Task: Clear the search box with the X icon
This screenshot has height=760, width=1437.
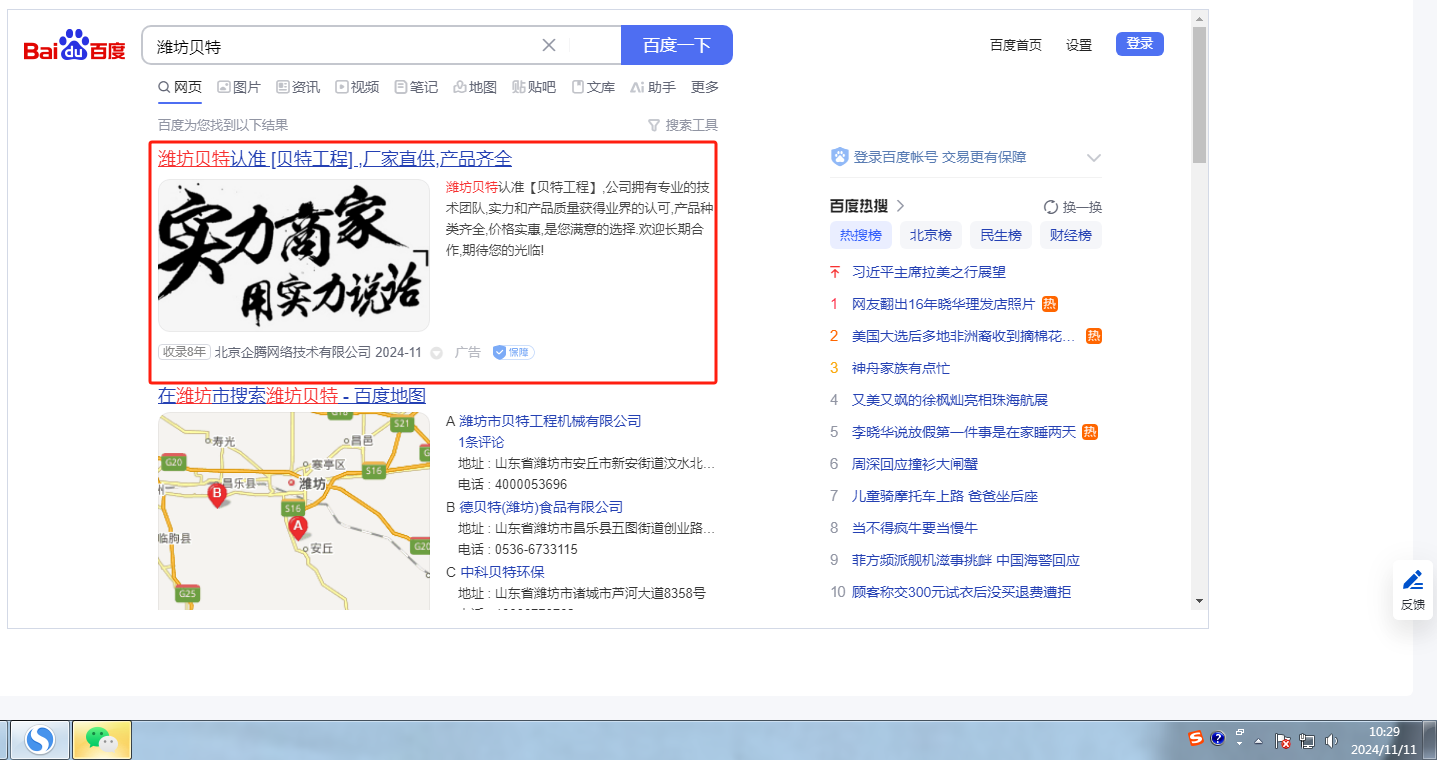Action: point(549,45)
